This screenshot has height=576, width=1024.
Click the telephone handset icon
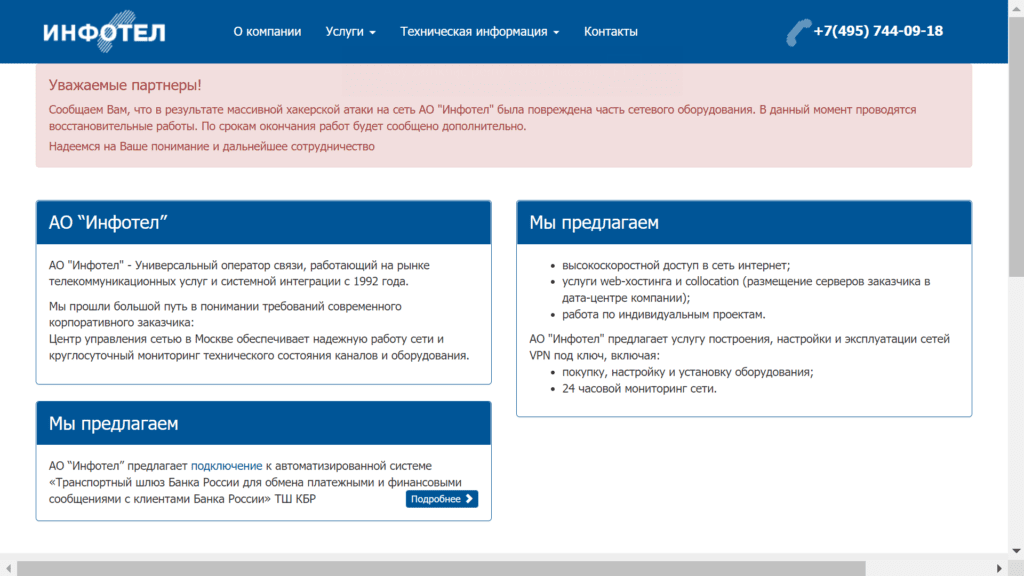click(x=798, y=32)
